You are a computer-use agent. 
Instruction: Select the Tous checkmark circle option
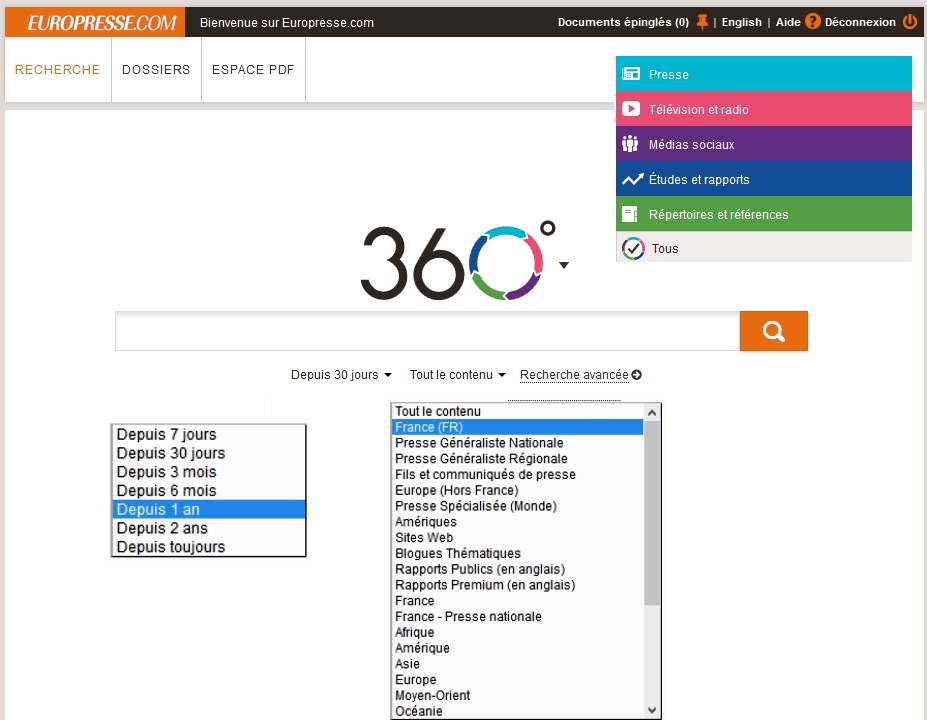(632, 248)
